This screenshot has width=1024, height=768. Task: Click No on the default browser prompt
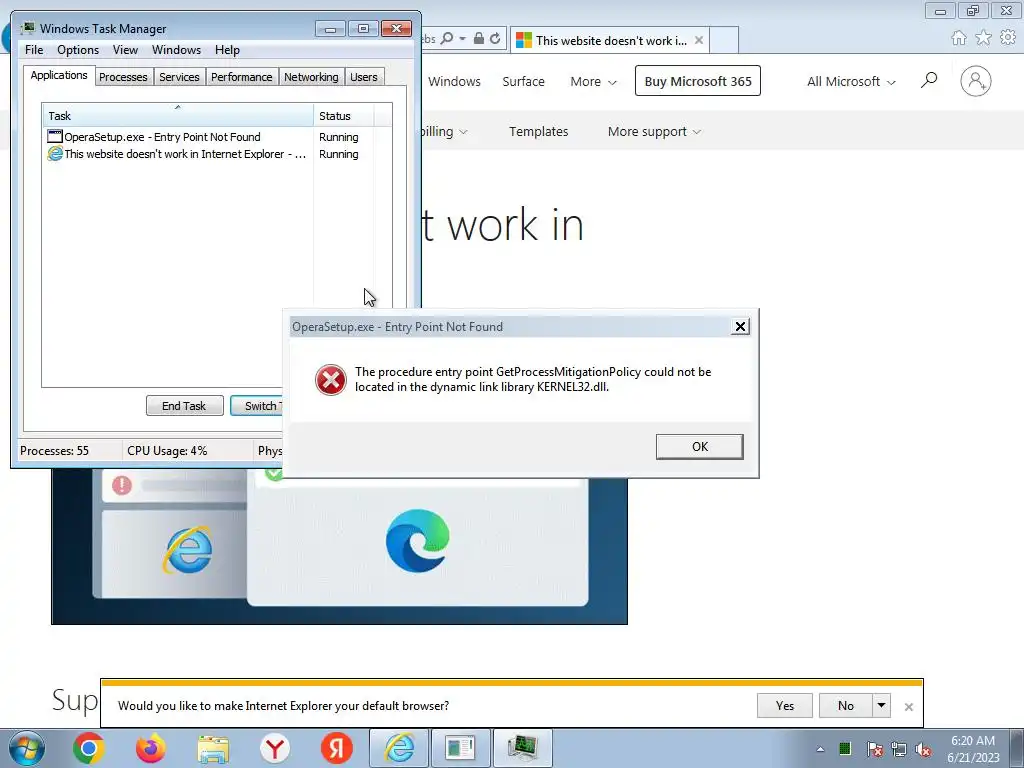(845, 705)
